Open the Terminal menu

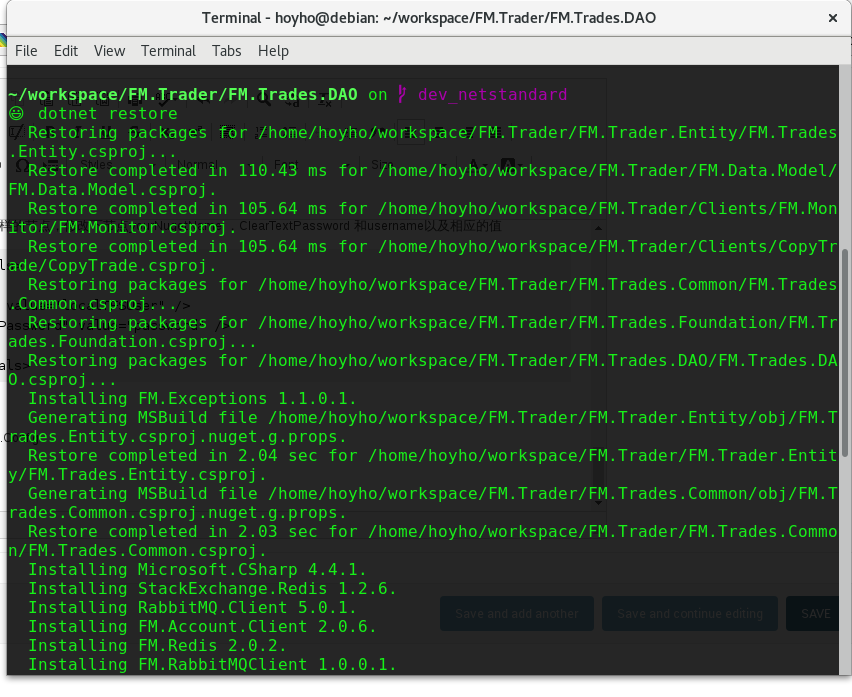coord(168,51)
